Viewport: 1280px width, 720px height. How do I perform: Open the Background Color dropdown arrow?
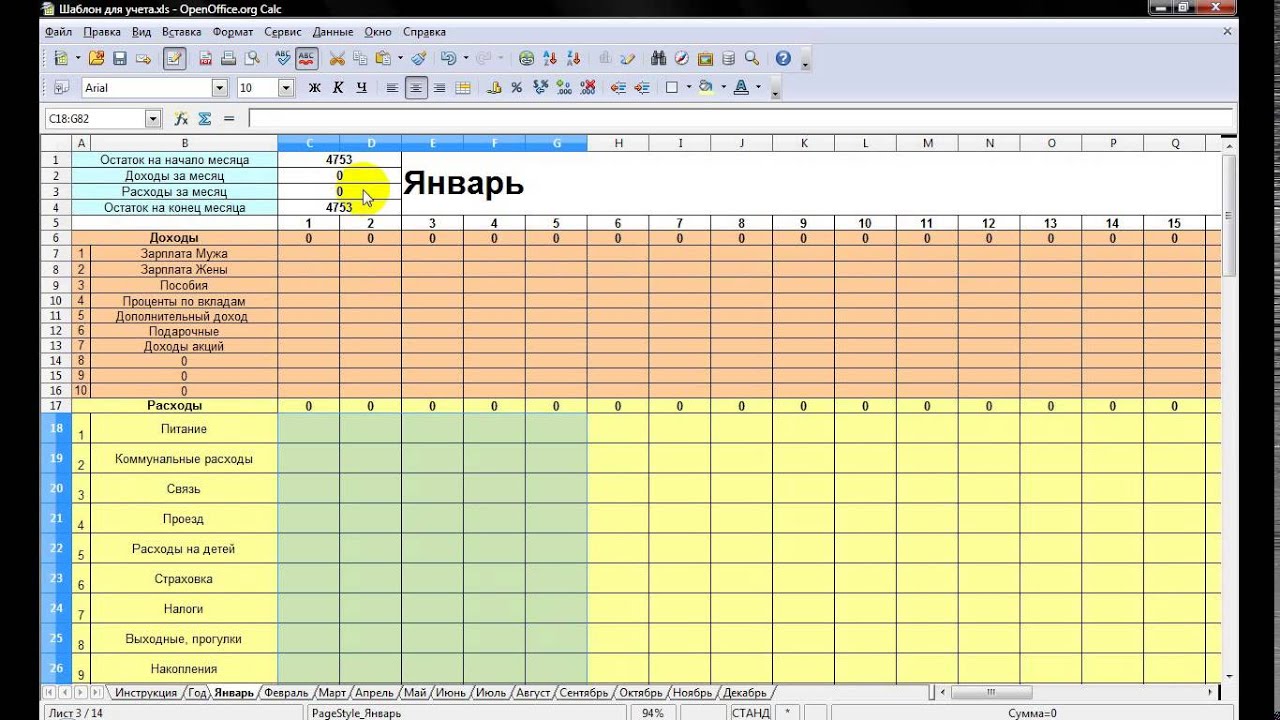click(x=723, y=88)
